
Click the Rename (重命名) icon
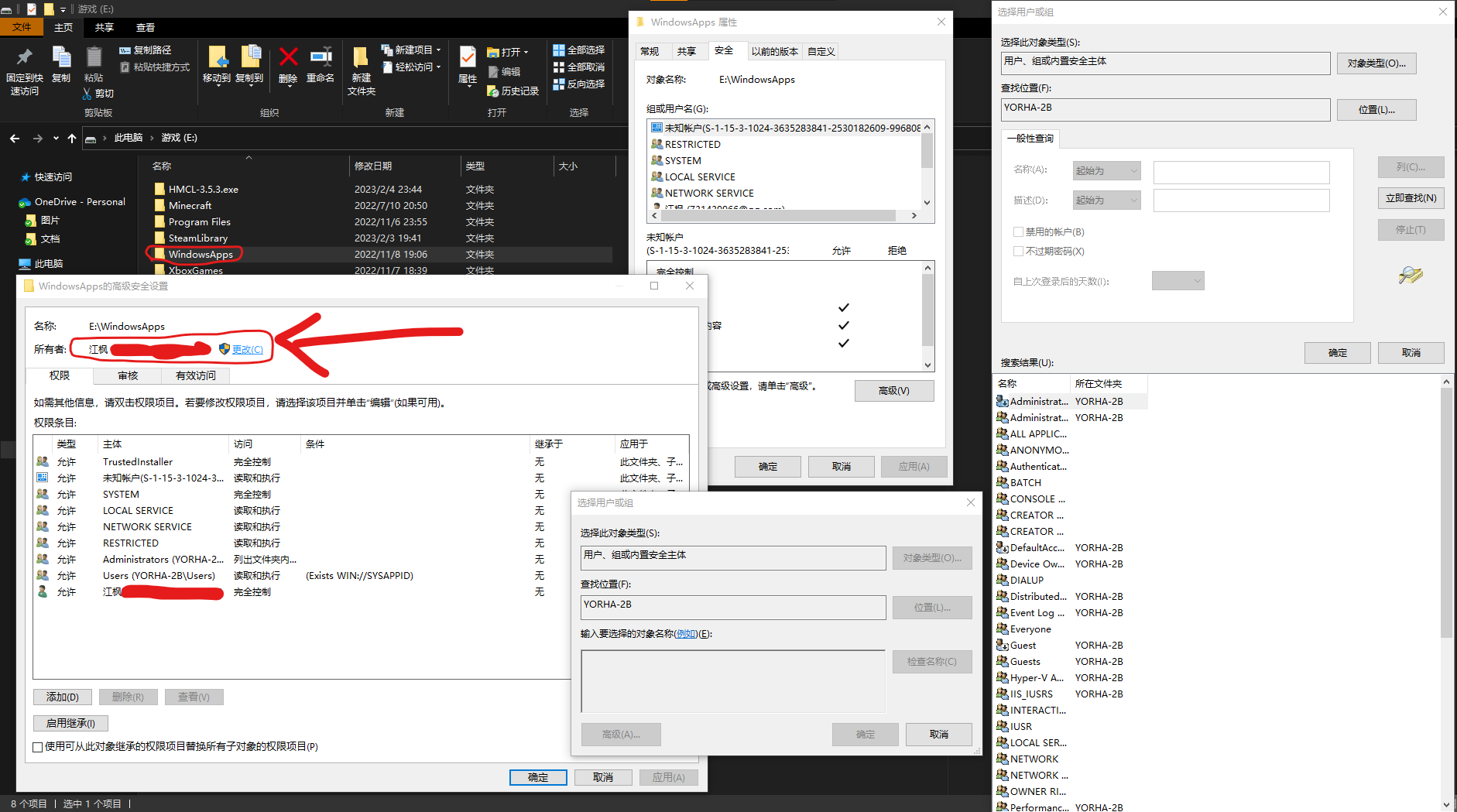tap(321, 57)
